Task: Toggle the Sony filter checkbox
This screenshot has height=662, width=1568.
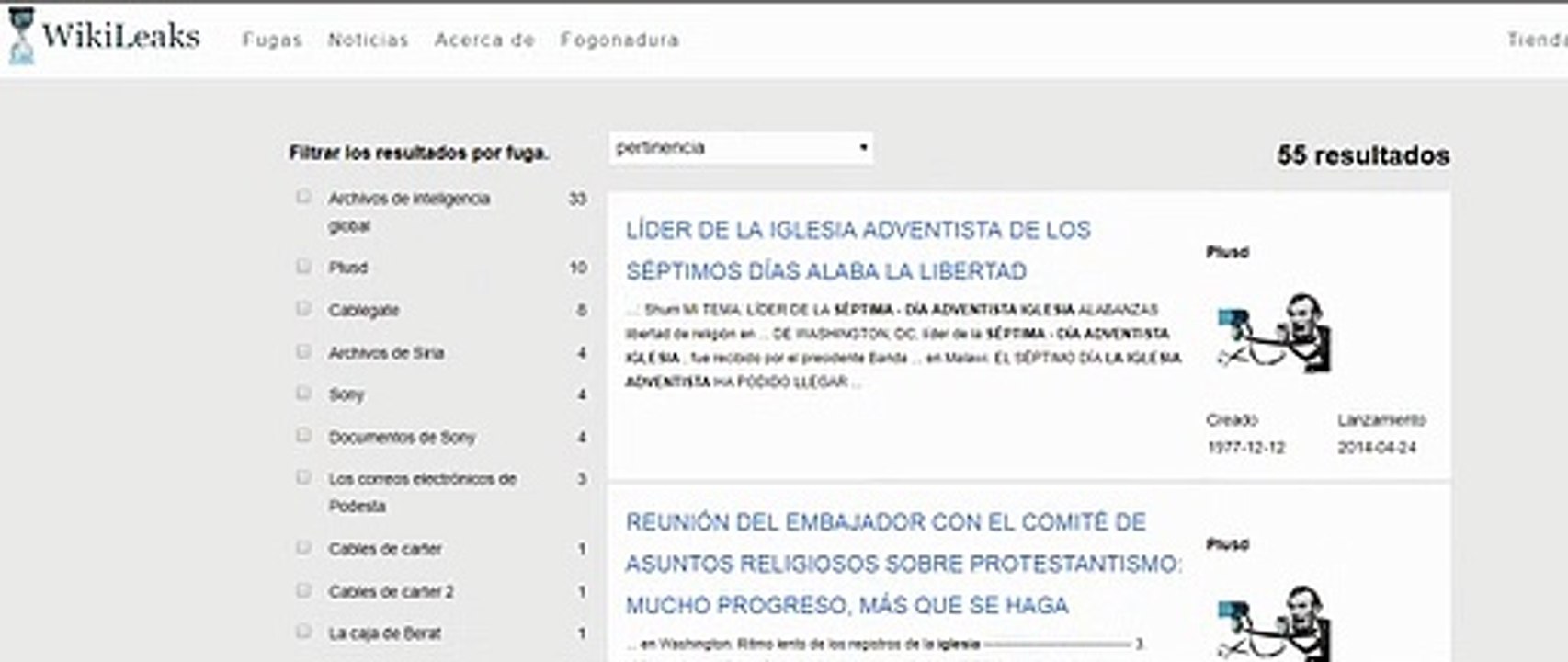Action: pyautogui.click(x=303, y=393)
